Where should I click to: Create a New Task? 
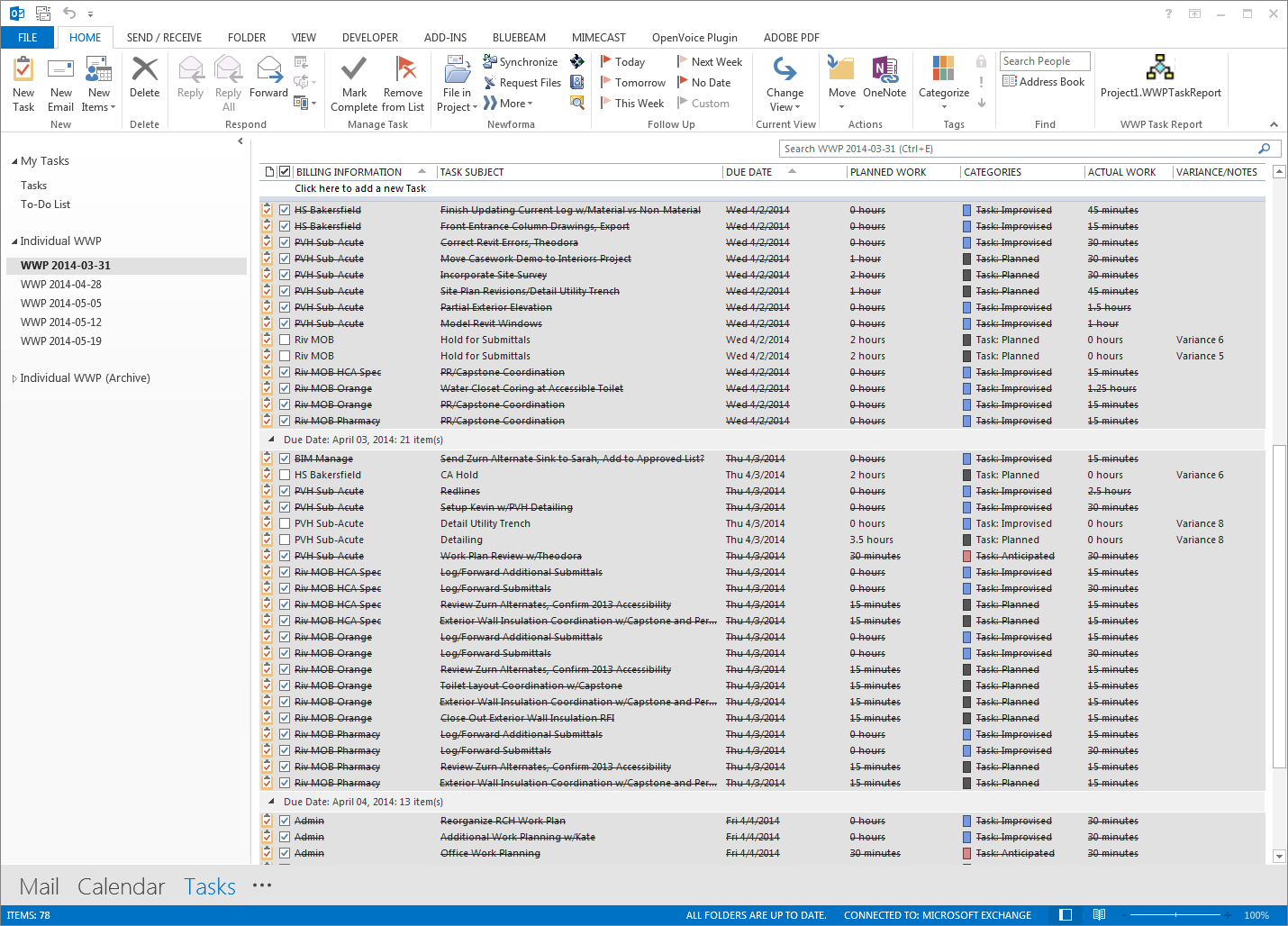[23, 84]
